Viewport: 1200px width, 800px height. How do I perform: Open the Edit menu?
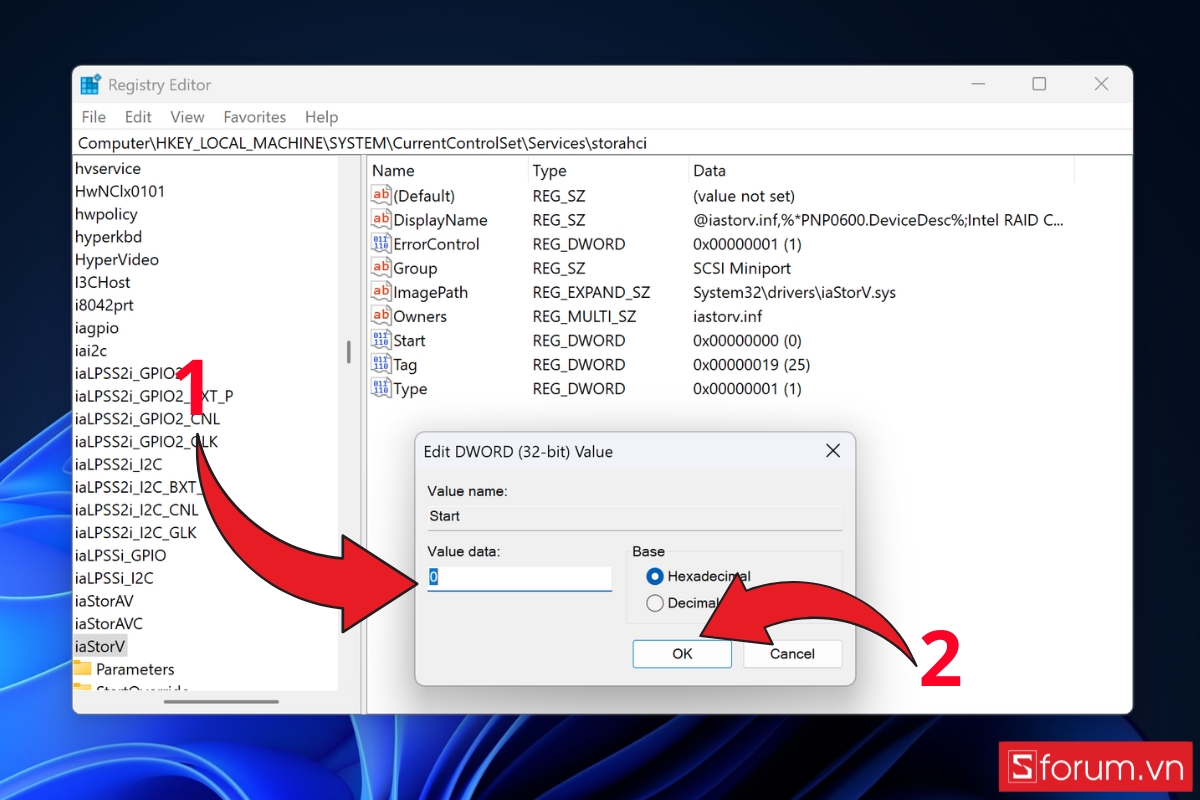138,117
